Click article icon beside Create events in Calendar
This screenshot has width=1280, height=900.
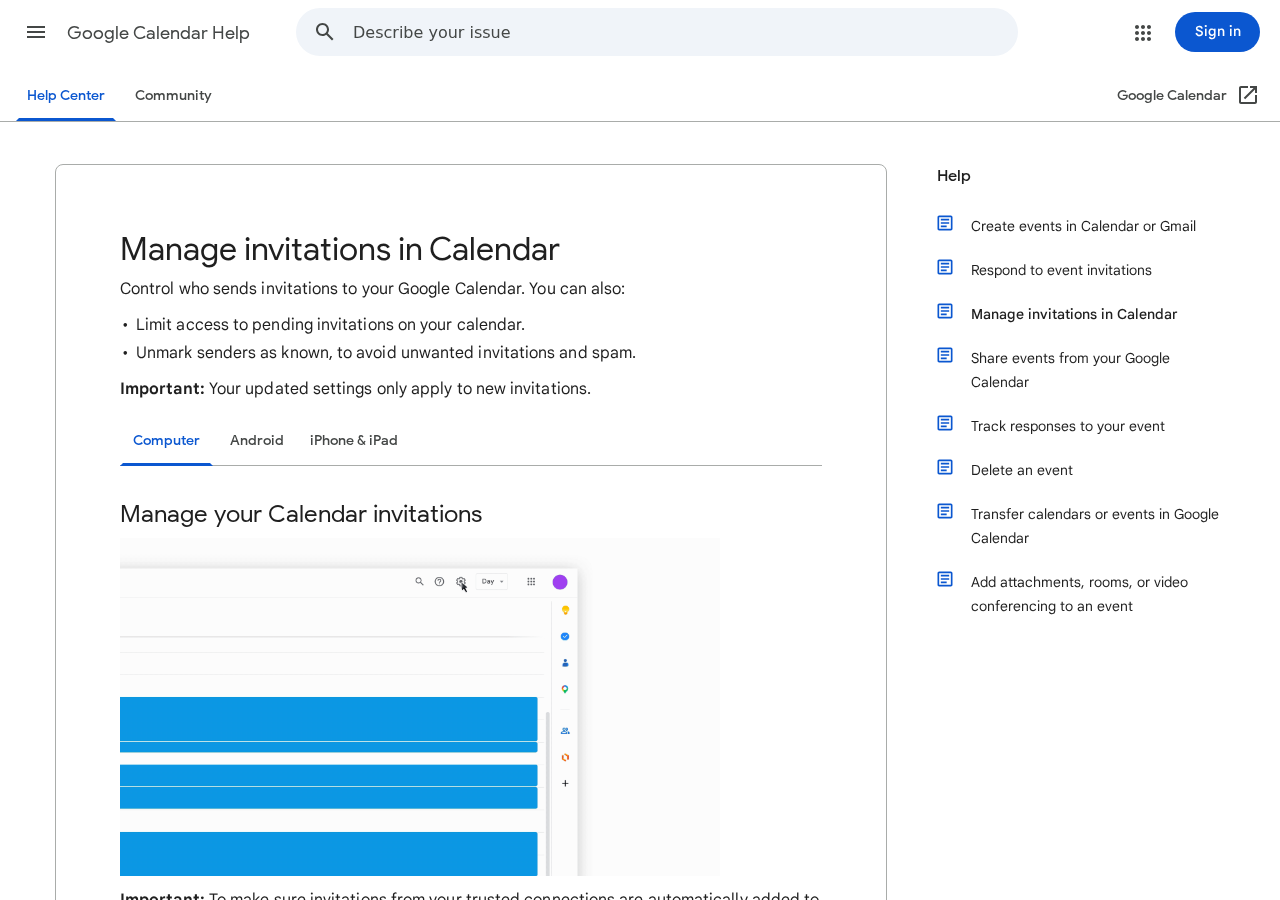[x=945, y=223]
